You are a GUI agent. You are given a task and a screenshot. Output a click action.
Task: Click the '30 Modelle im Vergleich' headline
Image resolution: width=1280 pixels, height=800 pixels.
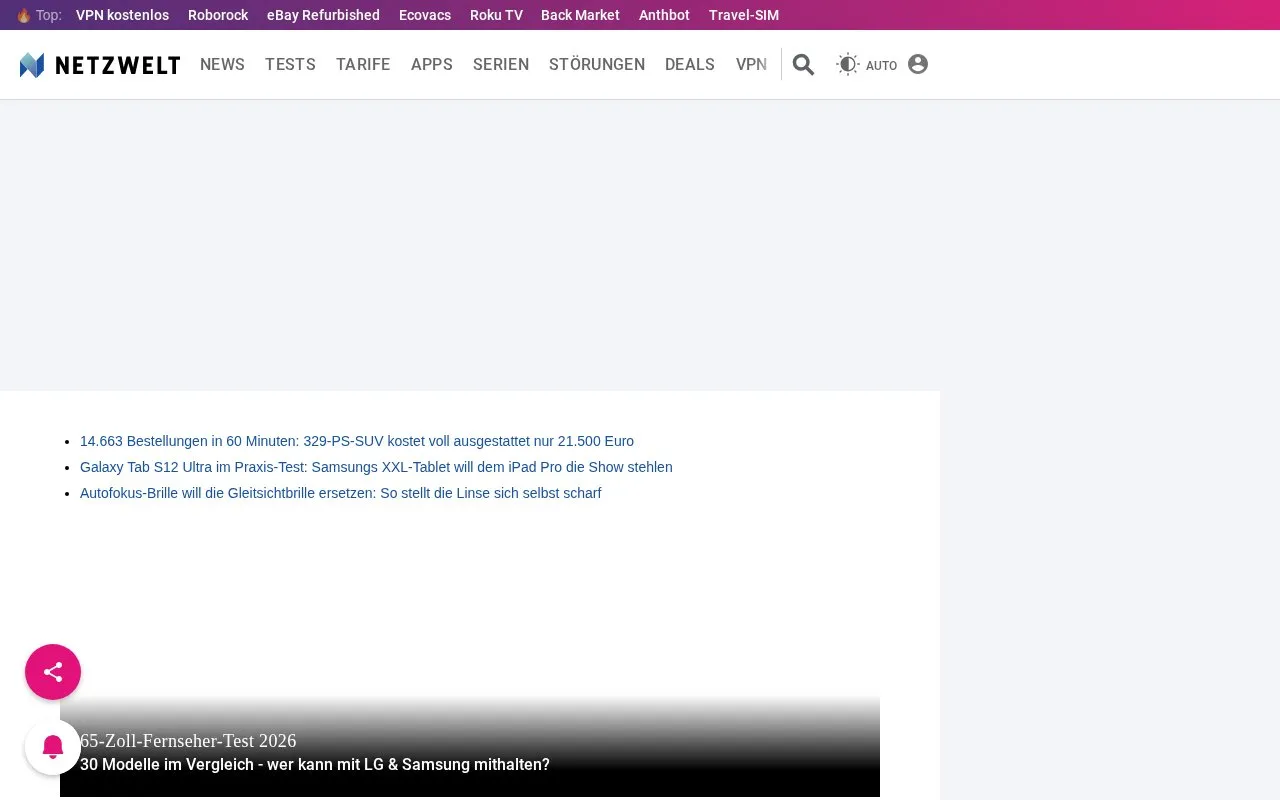(315, 765)
